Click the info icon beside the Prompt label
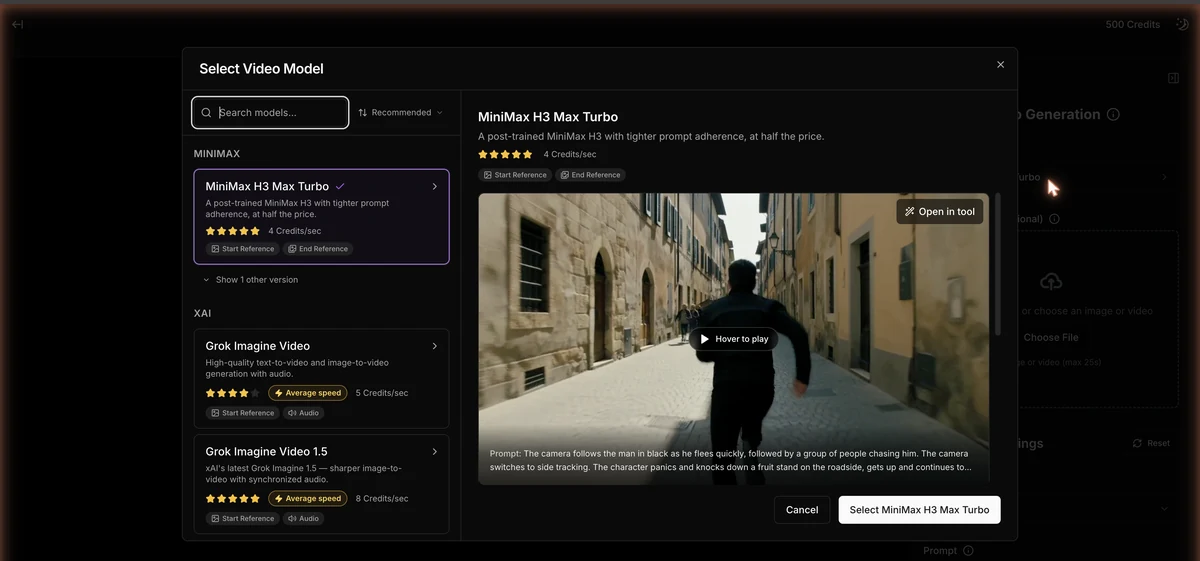Viewport: 1200px width, 561px height. coord(968,551)
